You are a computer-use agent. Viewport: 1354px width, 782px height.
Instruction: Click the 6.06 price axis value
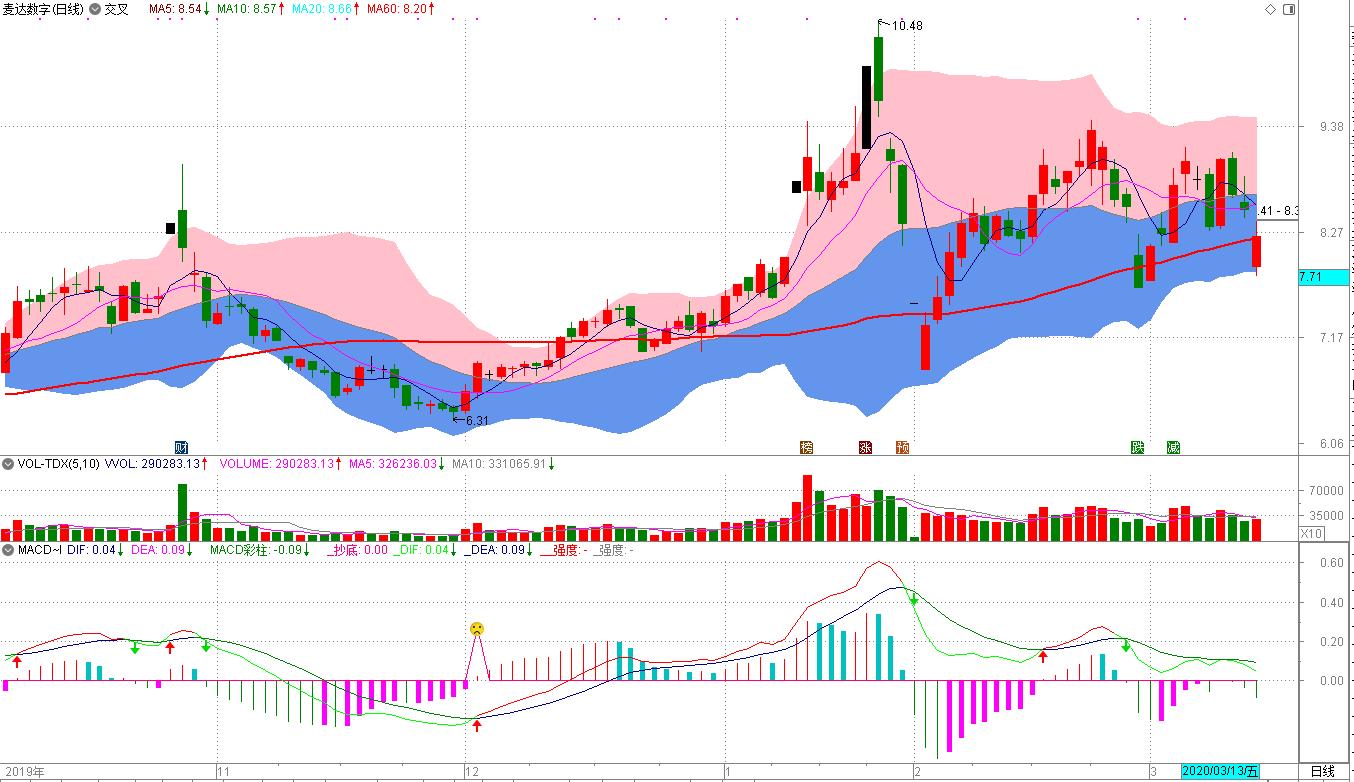pos(1332,444)
